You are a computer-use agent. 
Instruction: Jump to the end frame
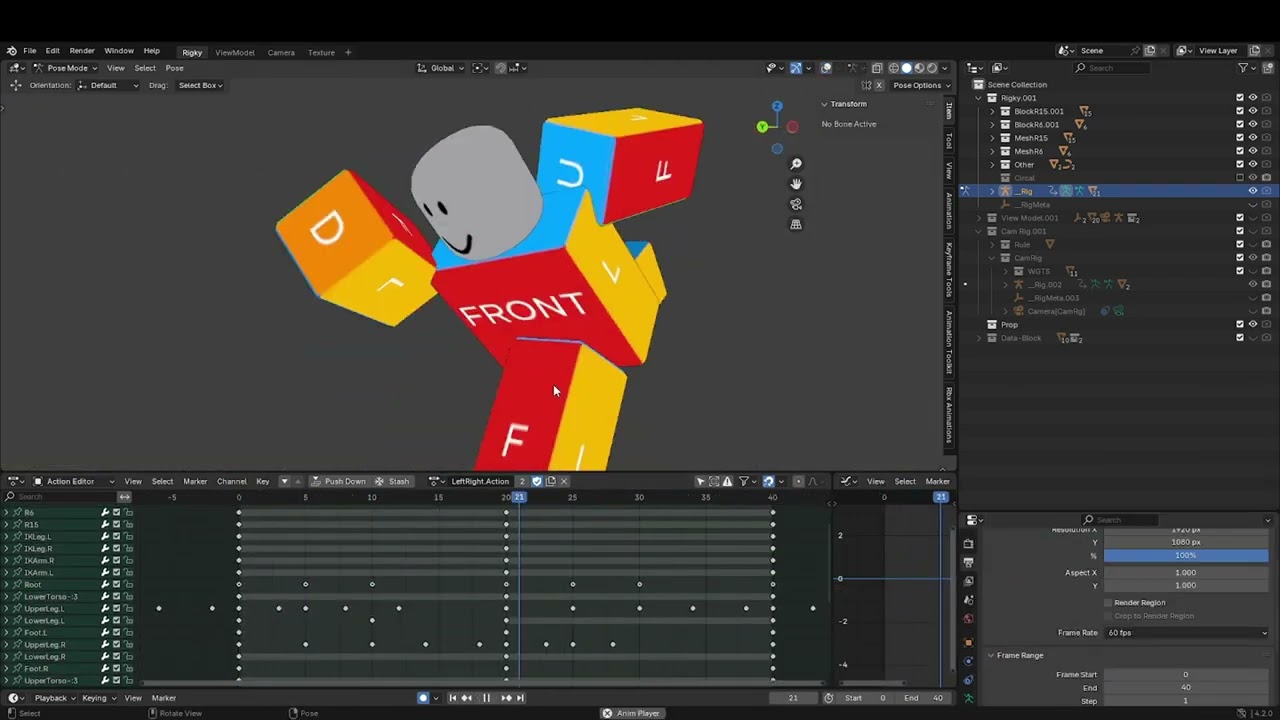[x=520, y=698]
